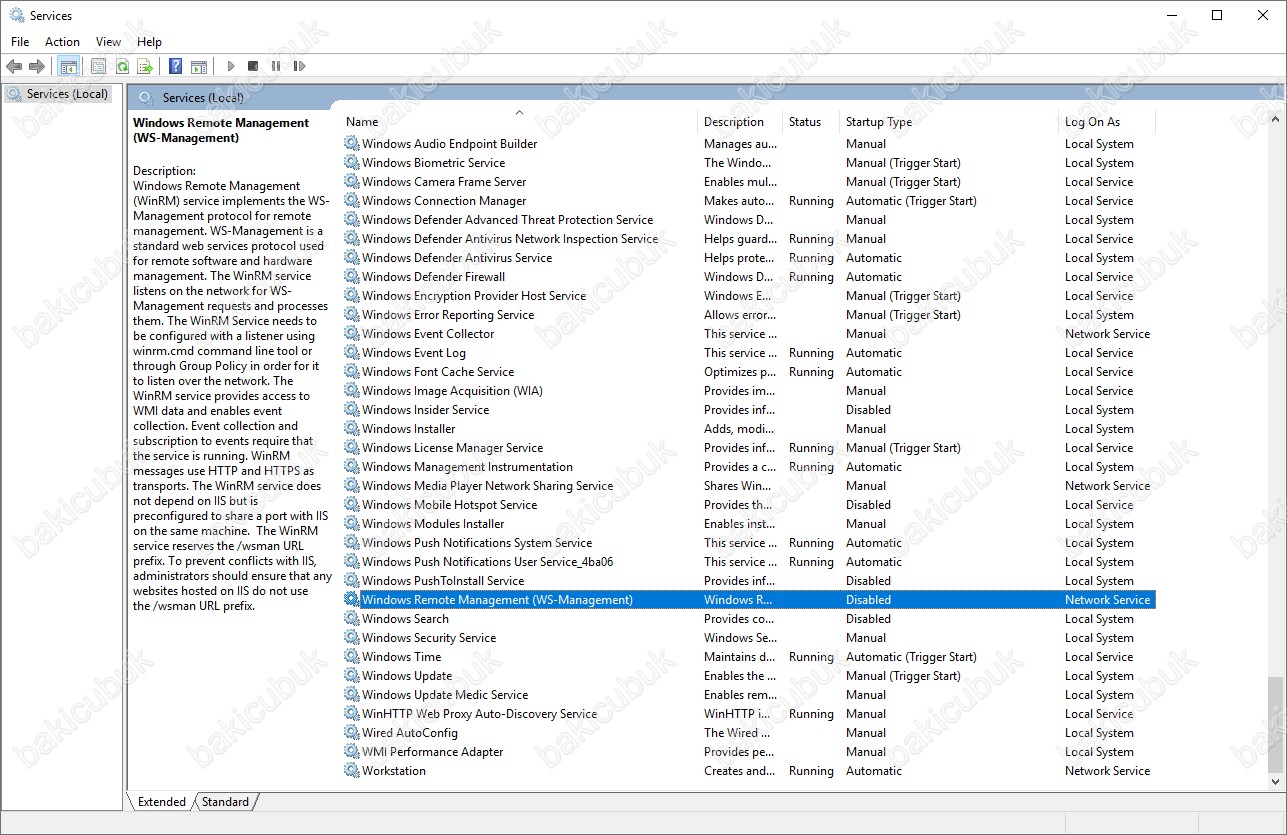The height and width of the screenshot is (835, 1287).
Task: Open the File menu
Action: [x=20, y=42]
